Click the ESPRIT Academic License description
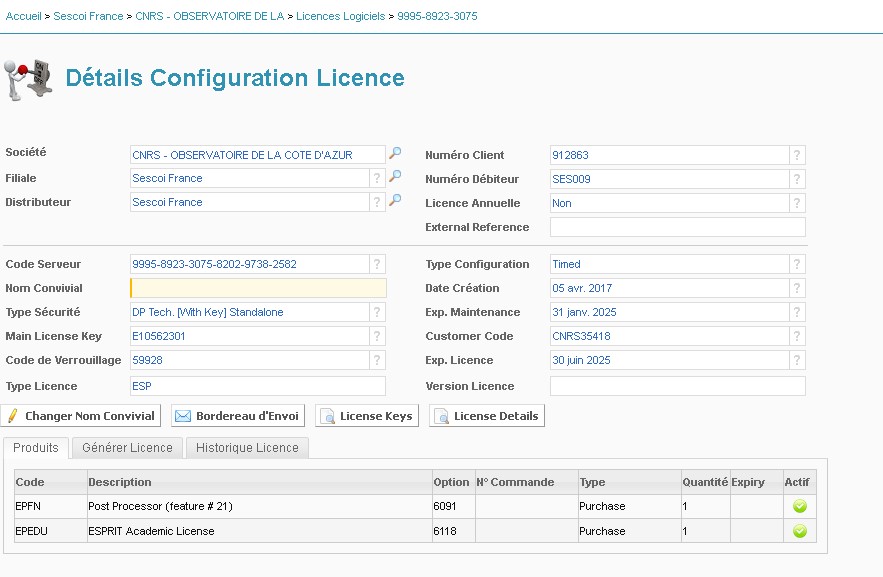 151,531
